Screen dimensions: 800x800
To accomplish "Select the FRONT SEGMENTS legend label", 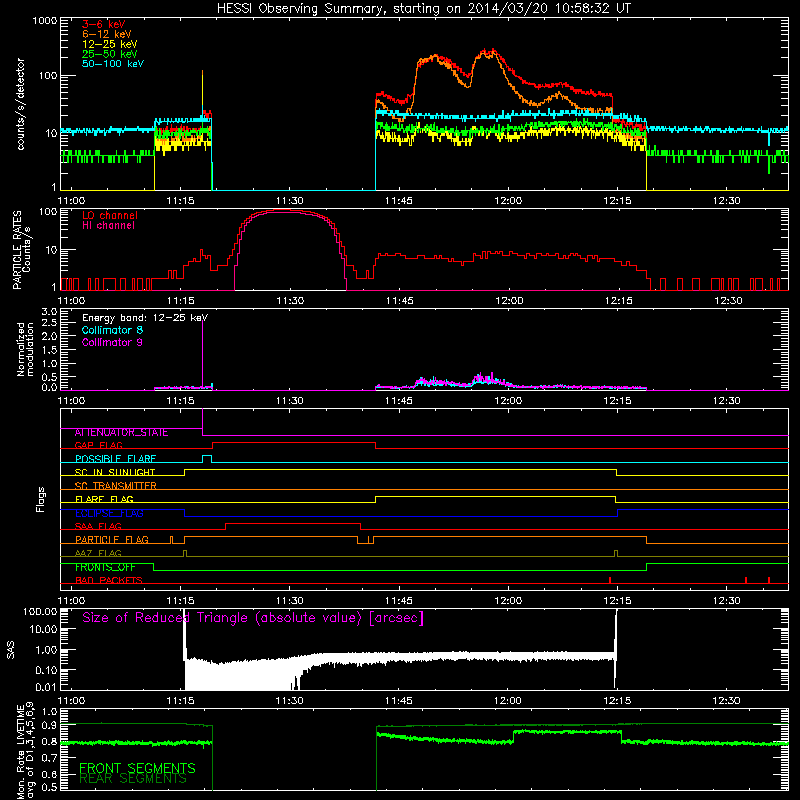I will tap(137, 768).
